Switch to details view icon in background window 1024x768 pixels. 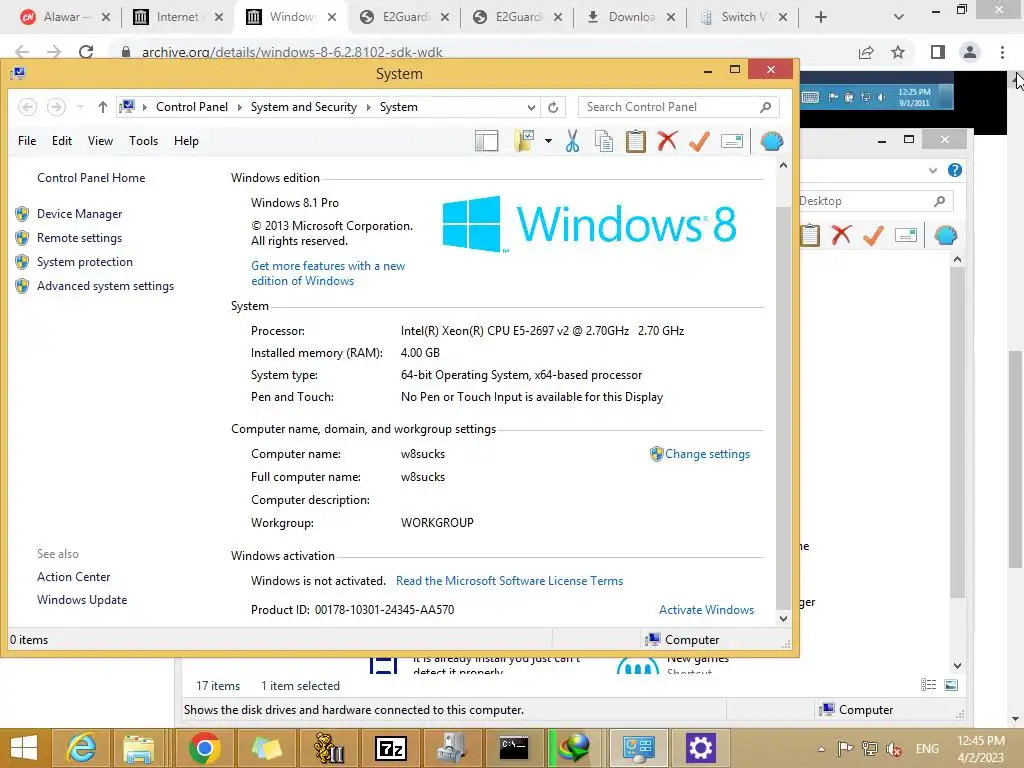pyautogui.click(x=929, y=684)
